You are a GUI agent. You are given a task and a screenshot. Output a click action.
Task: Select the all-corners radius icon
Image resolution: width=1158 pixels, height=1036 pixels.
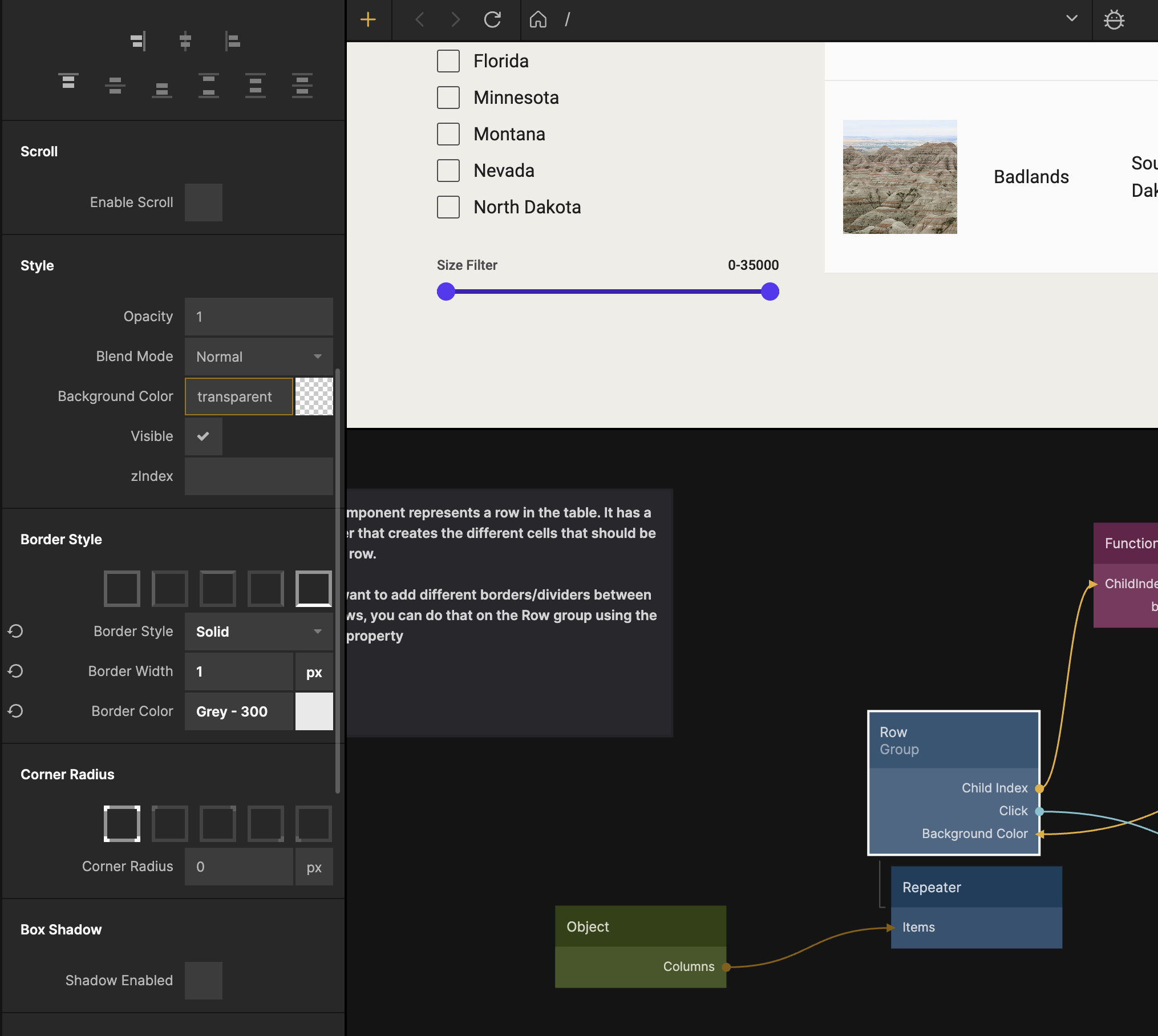click(122, 823)
